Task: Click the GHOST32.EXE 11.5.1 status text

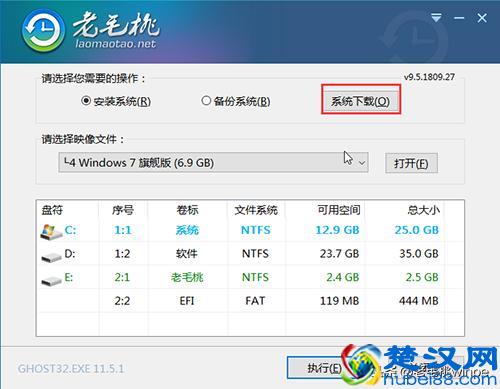Action: tap(71, 369)
